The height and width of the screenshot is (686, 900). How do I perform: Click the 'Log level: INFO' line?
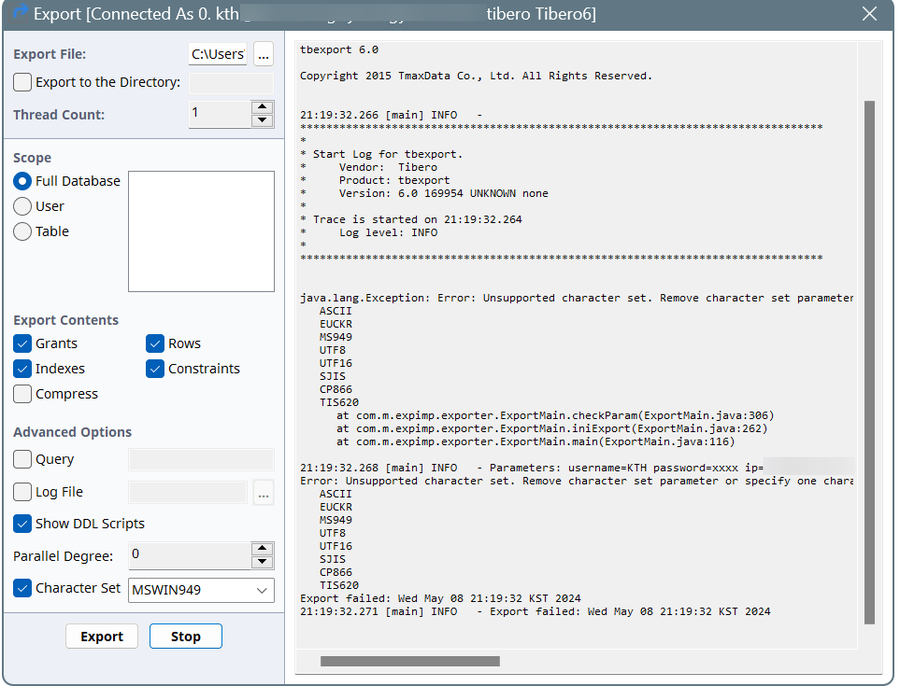388,232
